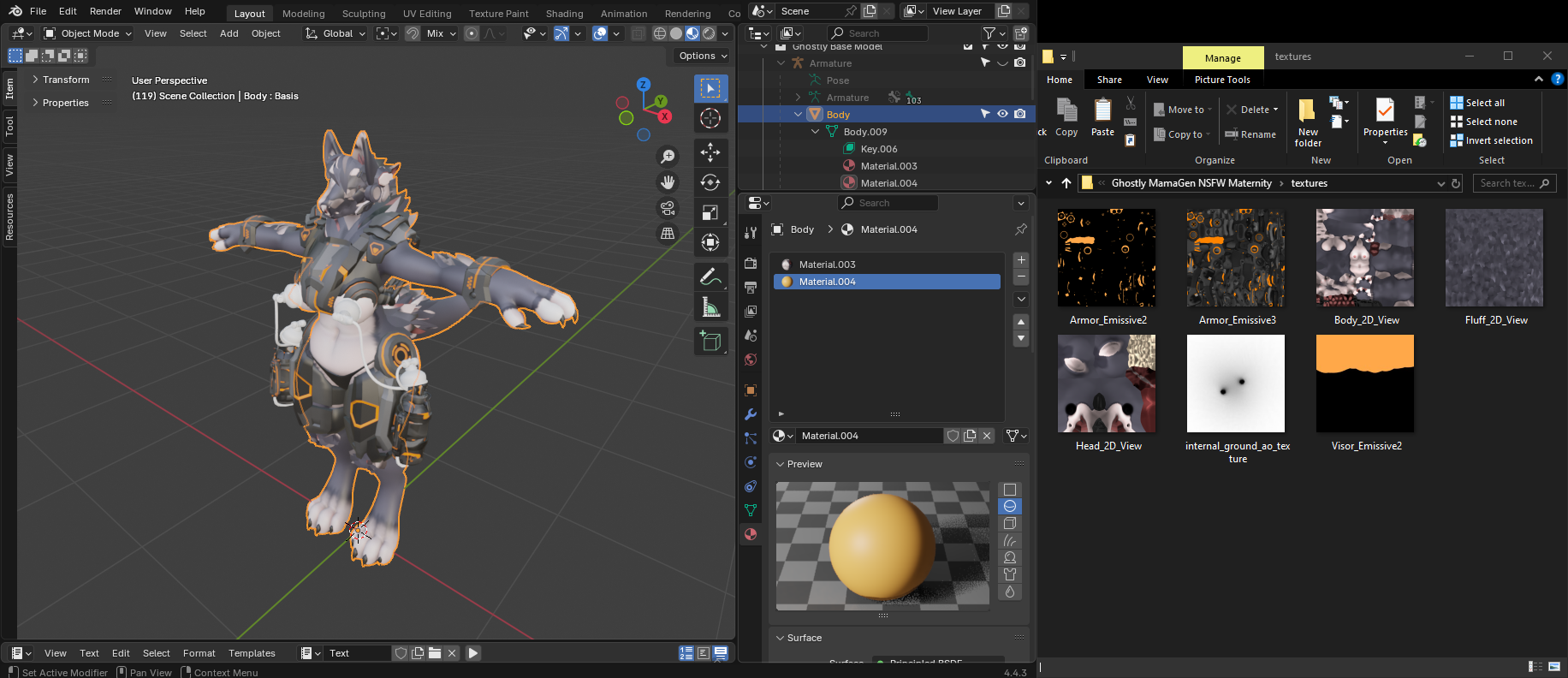Click the viewport pan hand icon

(x=668, y=182)
